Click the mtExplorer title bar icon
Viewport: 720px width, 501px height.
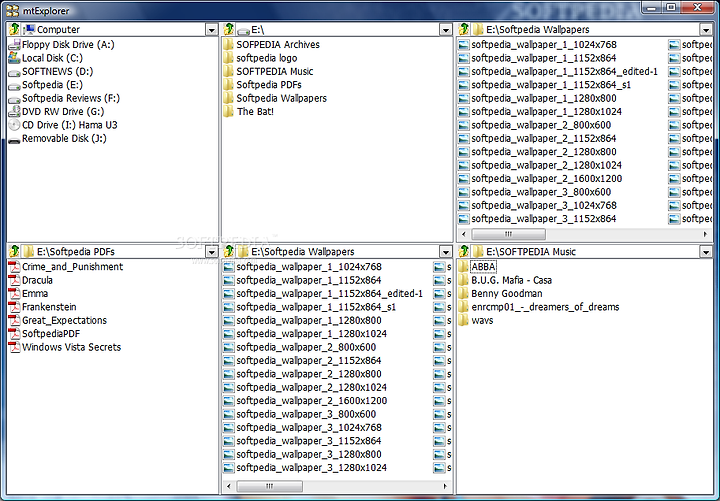click(12, 10)
